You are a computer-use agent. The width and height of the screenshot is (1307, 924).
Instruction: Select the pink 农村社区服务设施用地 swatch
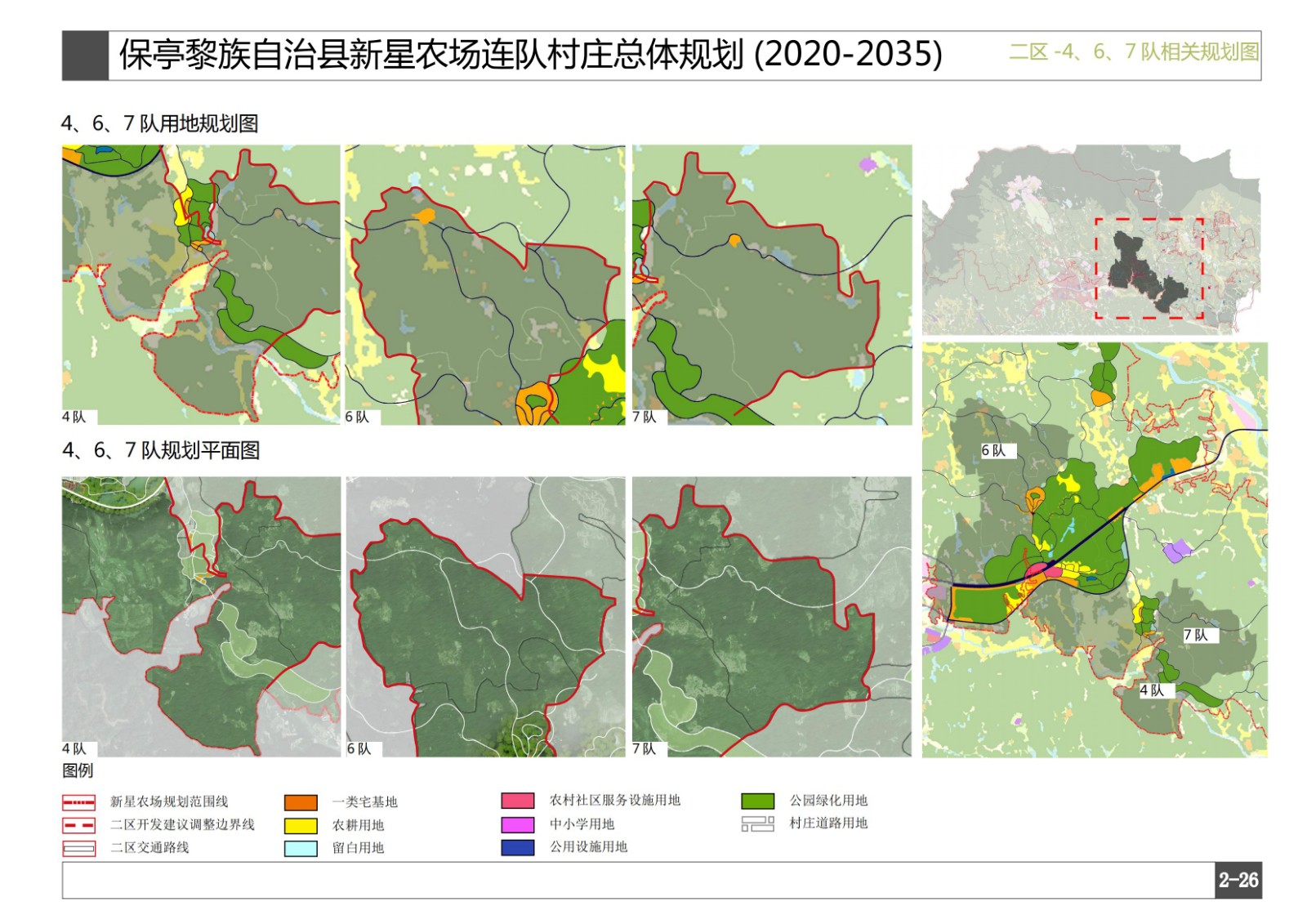[518, 801]
